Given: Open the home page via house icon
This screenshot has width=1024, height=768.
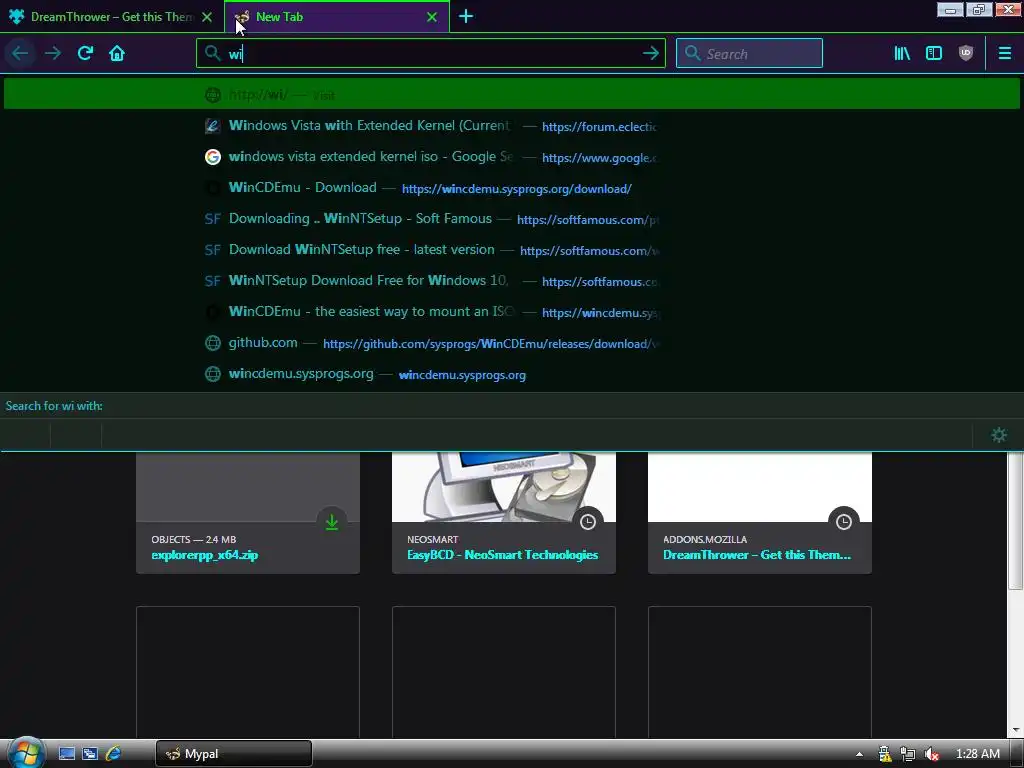Looking at the screenshot, I should click(x=117, y=54).
